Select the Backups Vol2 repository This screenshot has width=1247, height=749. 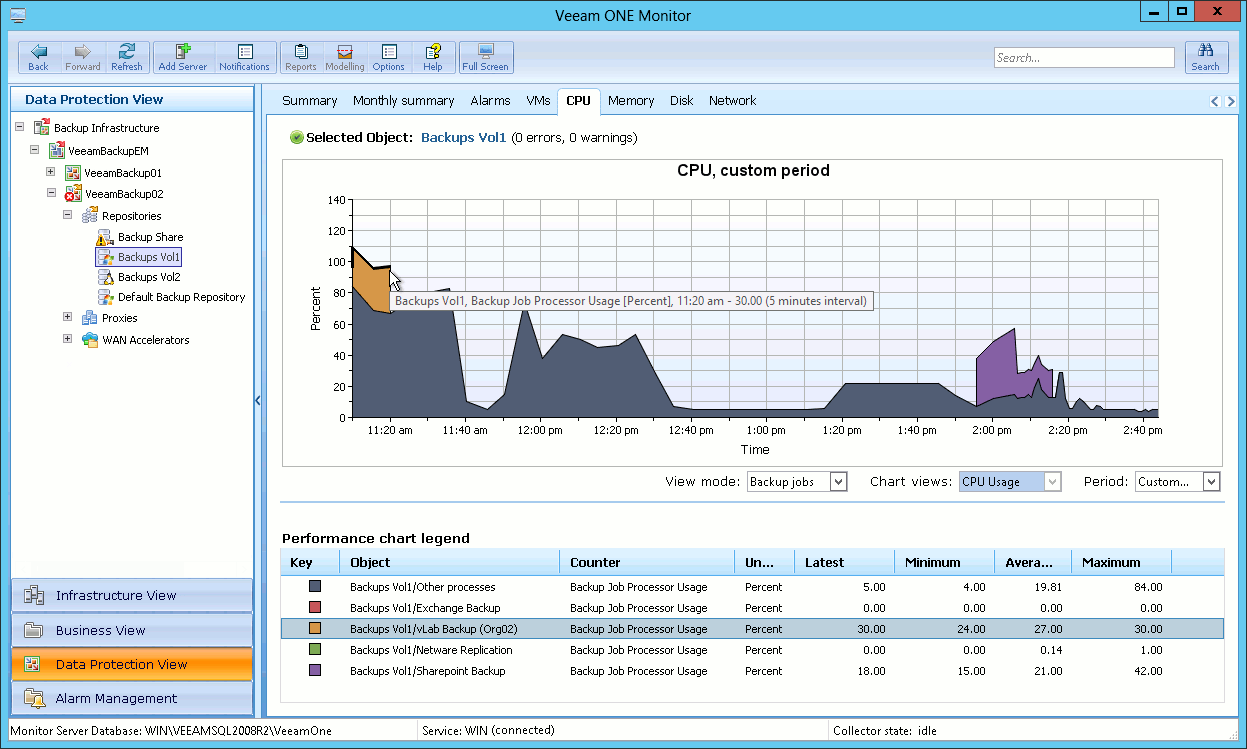149,277
